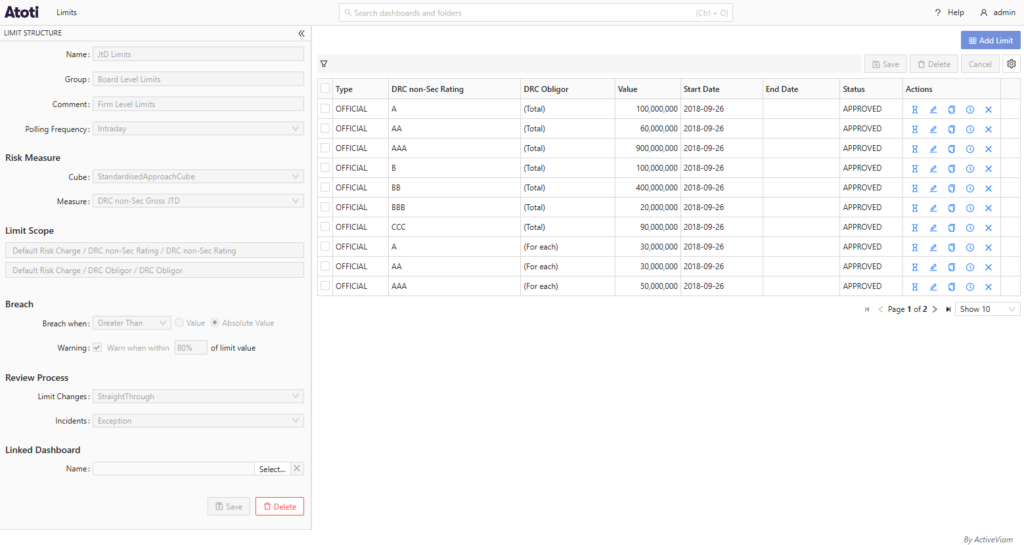Click the copy icon in the AA (Total) row
This screenshot has height=545, width=1024.
point(952,129)
